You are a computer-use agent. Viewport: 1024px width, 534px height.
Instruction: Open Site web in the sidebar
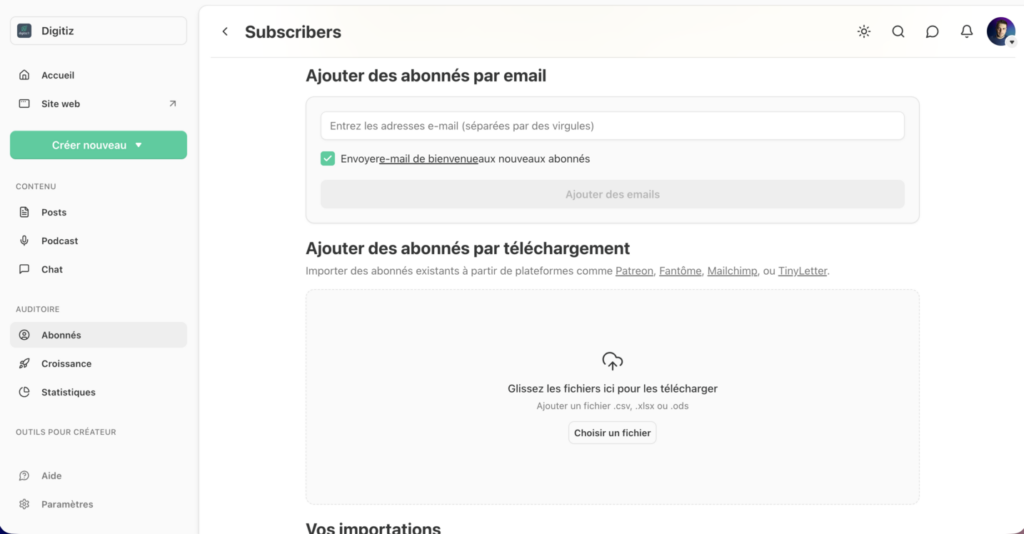pyautogui.click(x=99, y=104)
